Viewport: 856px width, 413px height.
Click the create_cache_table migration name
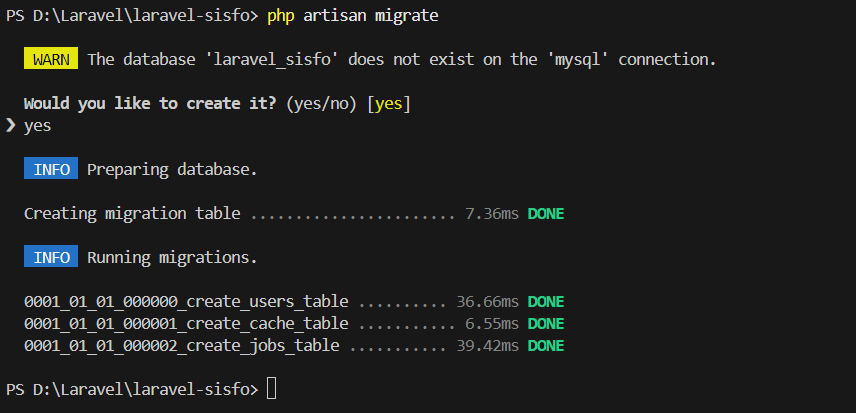186,323
